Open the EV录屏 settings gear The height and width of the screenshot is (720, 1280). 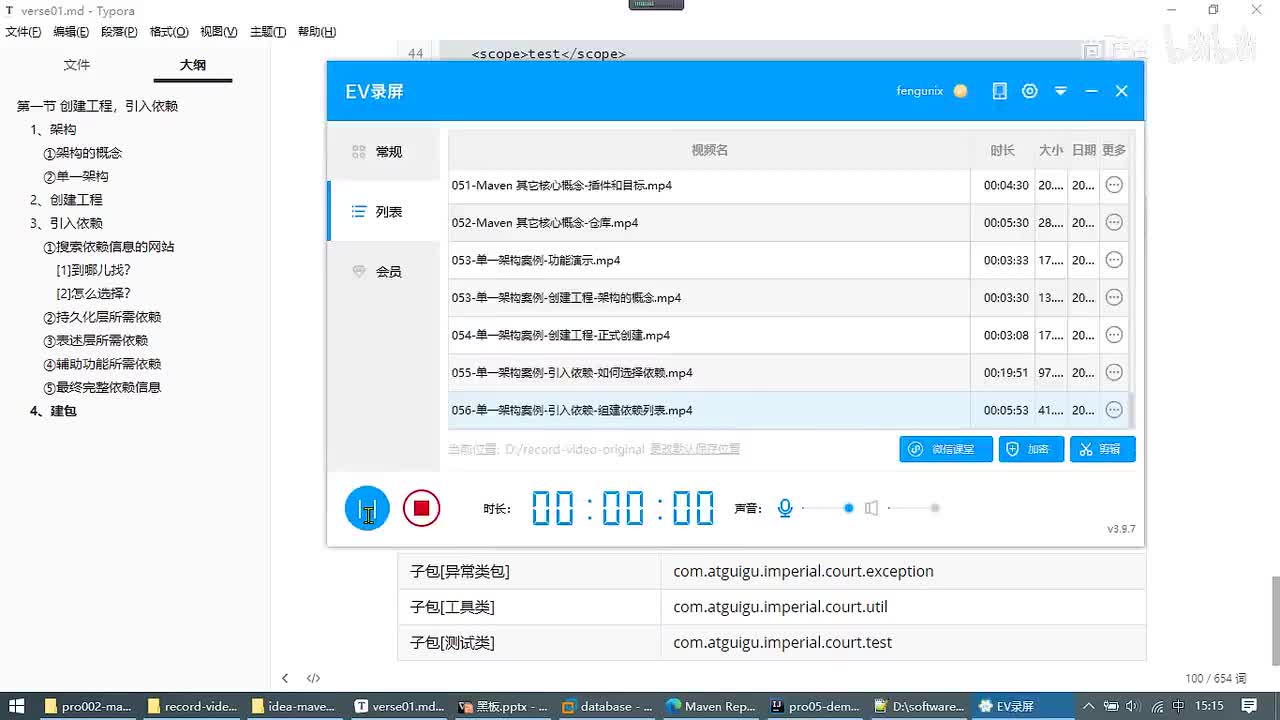pyautogui.click(x=1030, y=91)
